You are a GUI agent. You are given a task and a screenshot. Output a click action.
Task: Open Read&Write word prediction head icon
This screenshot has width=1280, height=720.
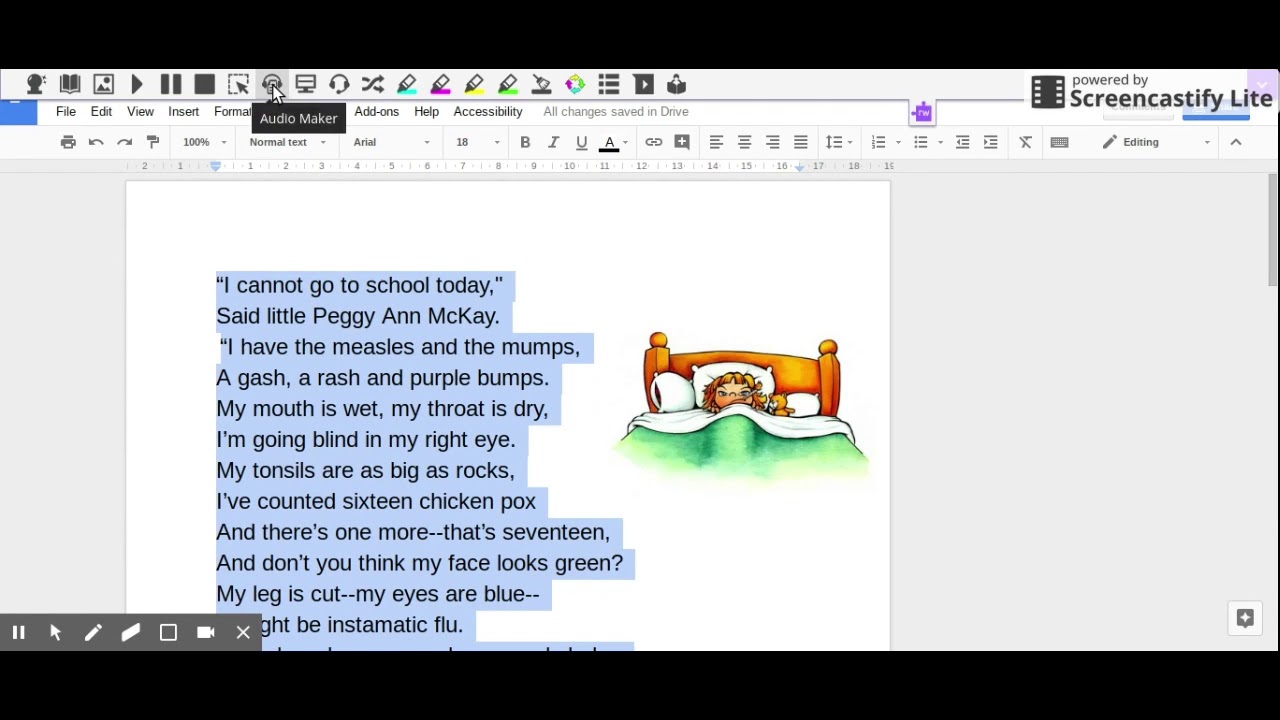click(x=36, y=85)
